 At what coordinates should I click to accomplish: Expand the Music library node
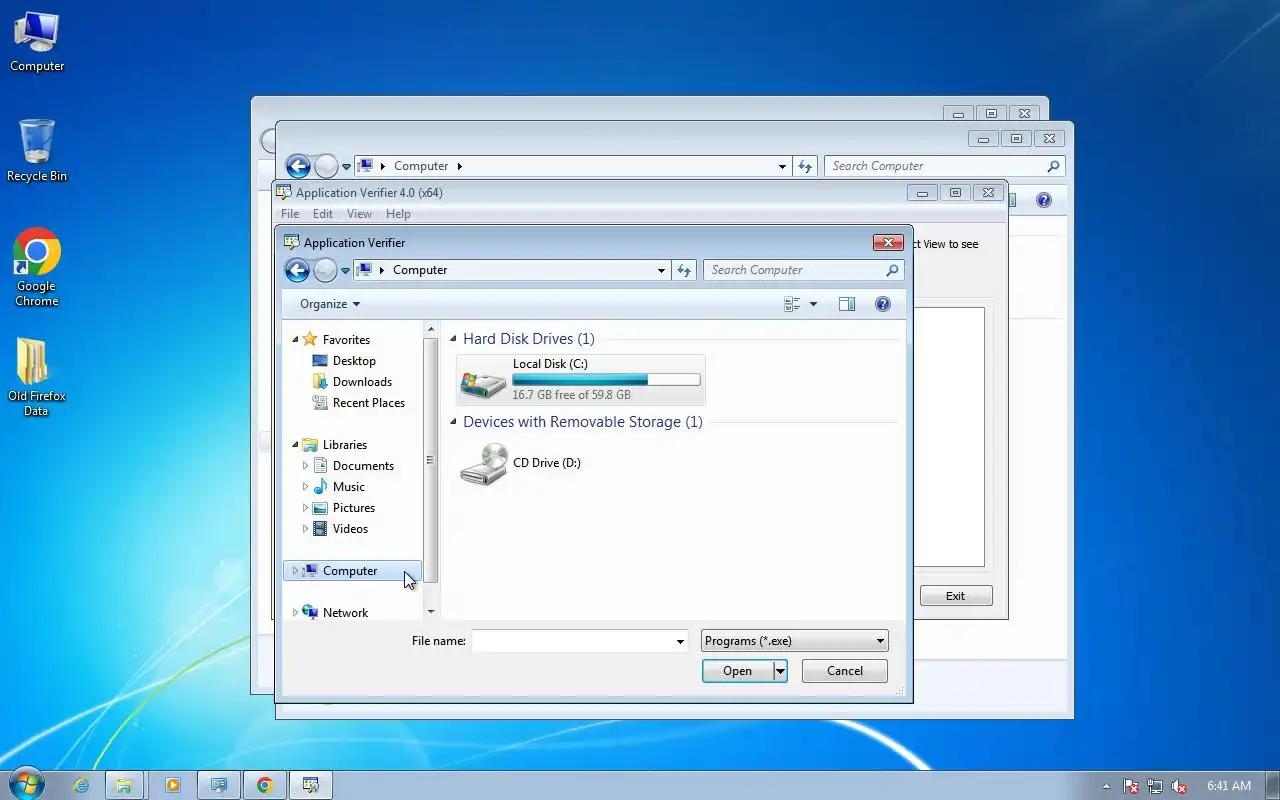pyautogui.click(x=305, y=487)
